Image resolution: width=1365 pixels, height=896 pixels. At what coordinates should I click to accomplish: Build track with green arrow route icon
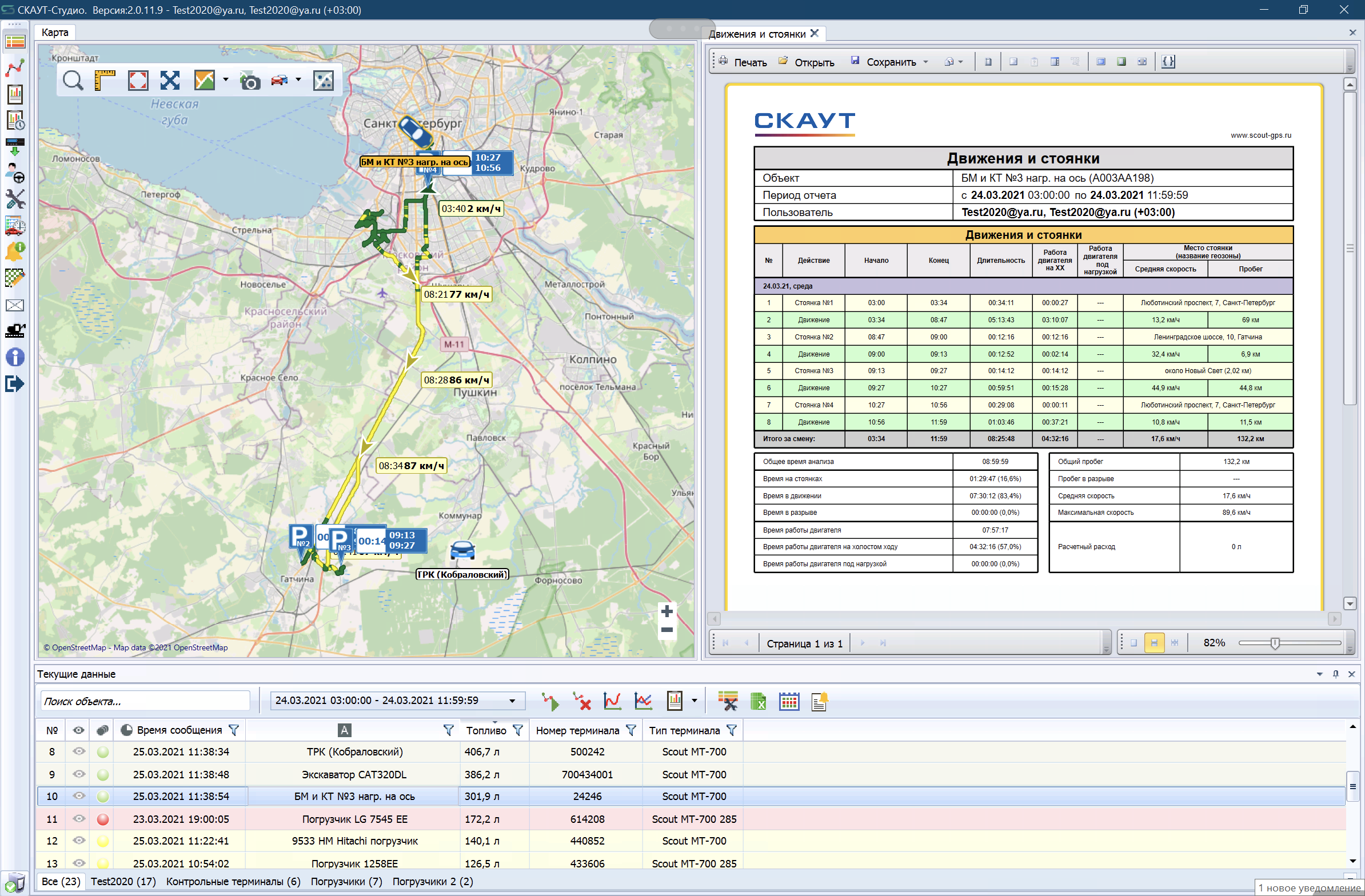pos(550,701)
